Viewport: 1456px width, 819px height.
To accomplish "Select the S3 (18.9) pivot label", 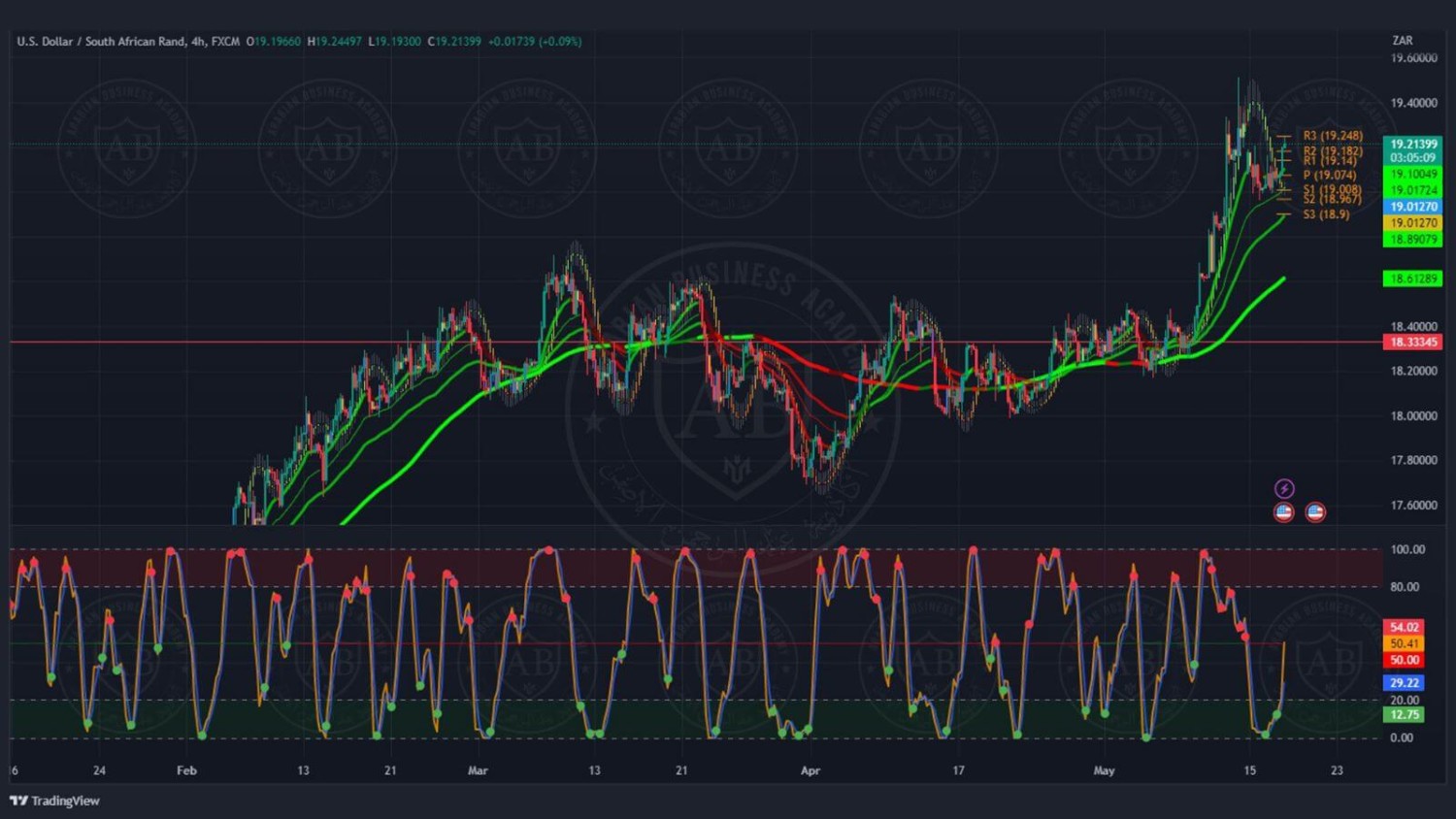I will click(x=1326, y=214).
